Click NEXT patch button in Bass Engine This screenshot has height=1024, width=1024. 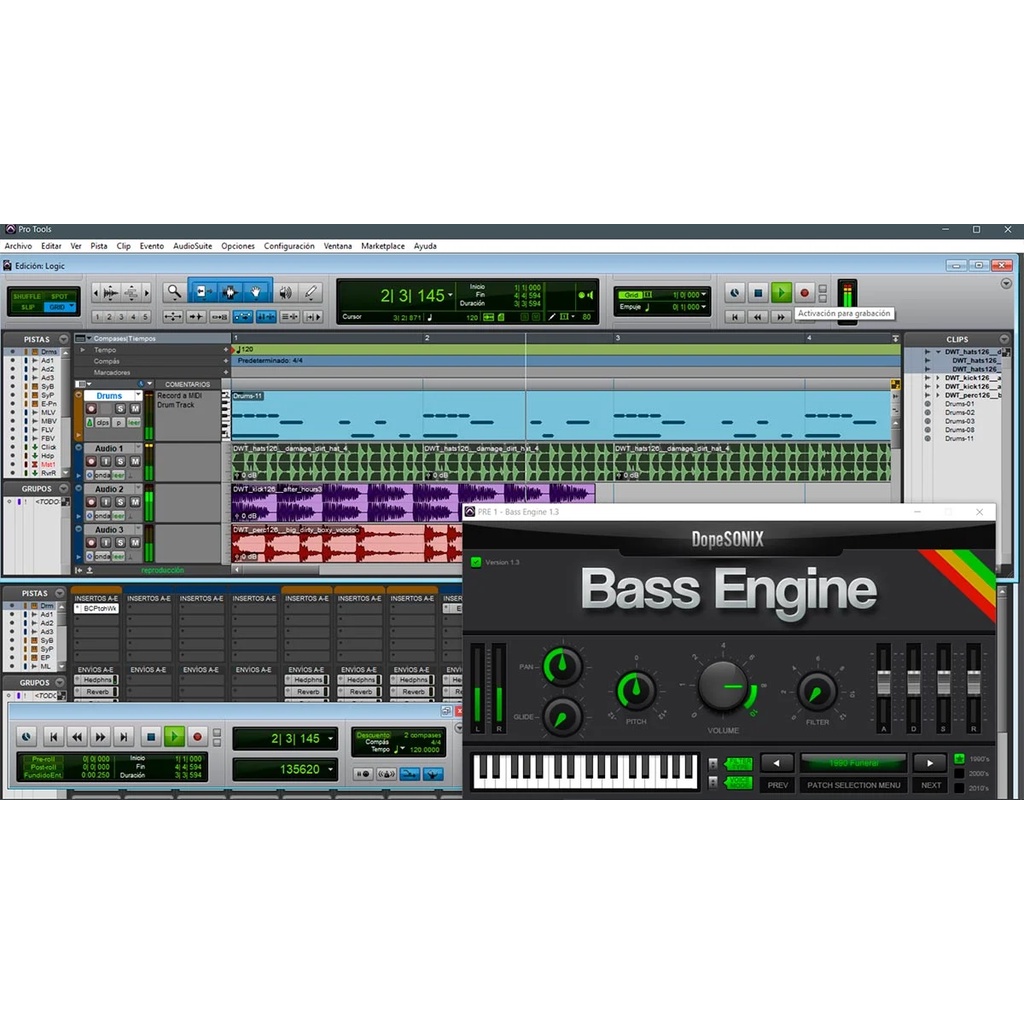tap(931, 785)
